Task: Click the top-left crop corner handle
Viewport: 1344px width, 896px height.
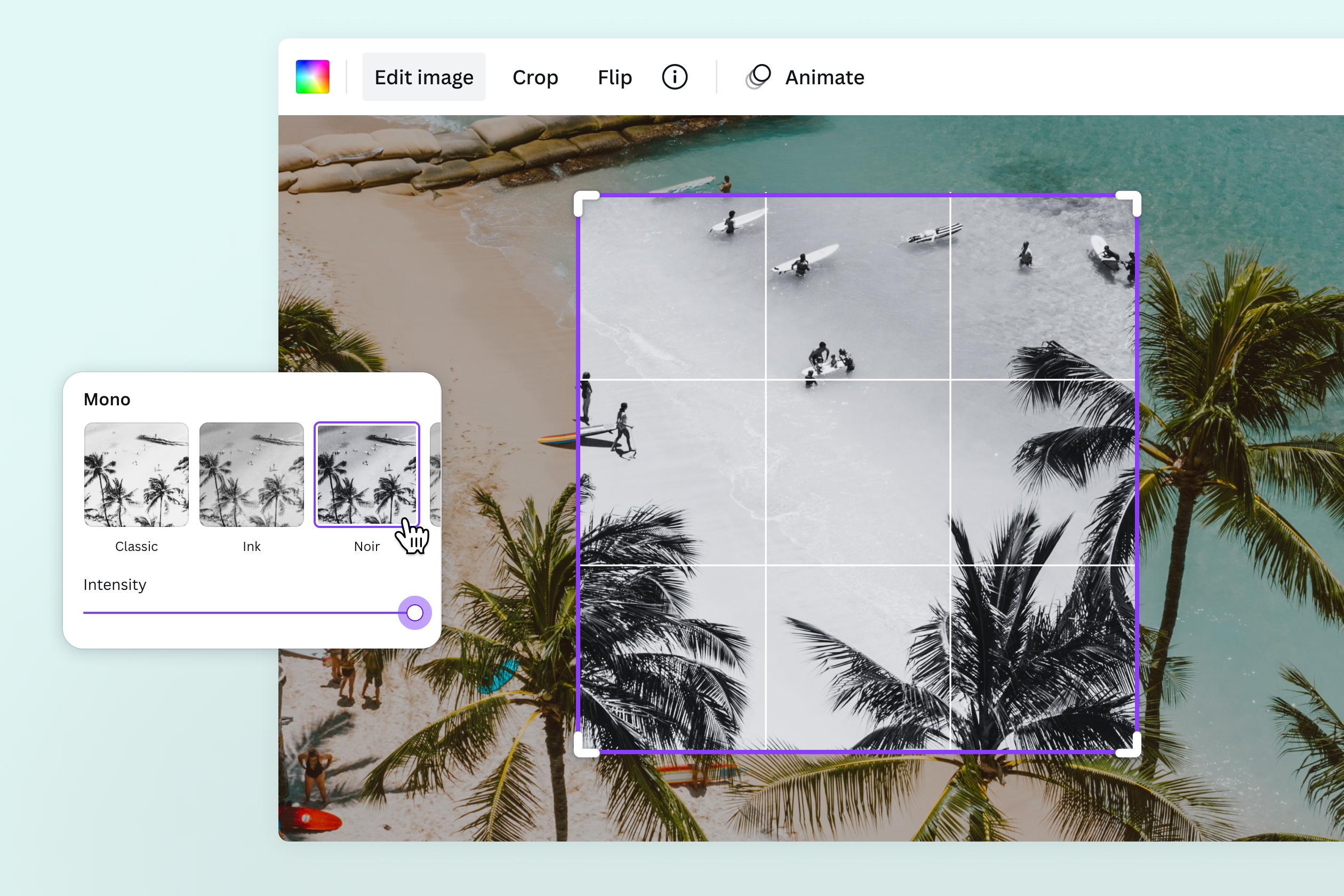Action: [586, 203]
